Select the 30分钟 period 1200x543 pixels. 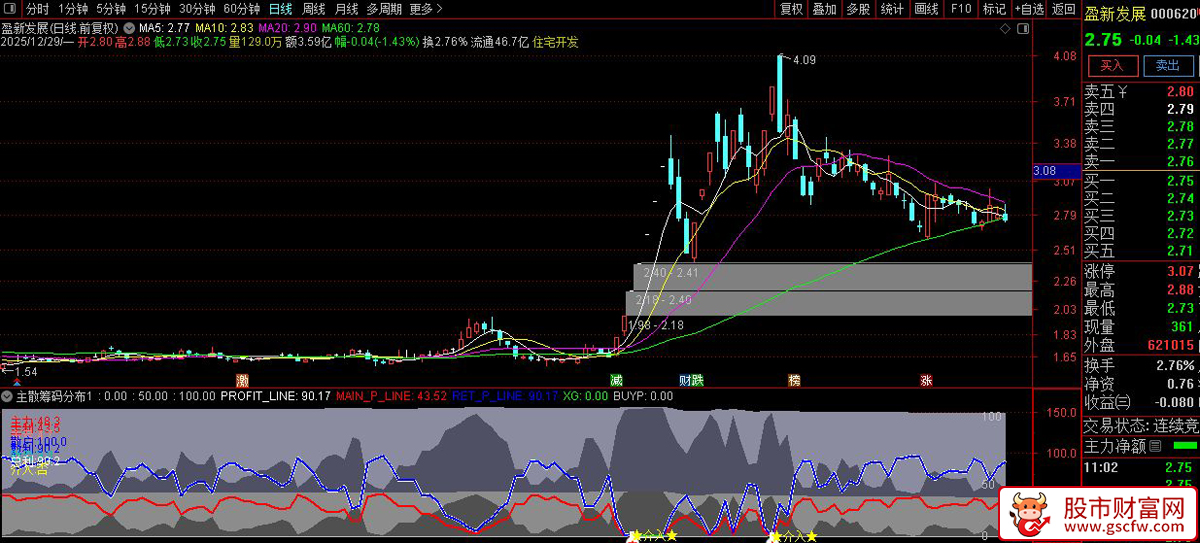[197, 9]
